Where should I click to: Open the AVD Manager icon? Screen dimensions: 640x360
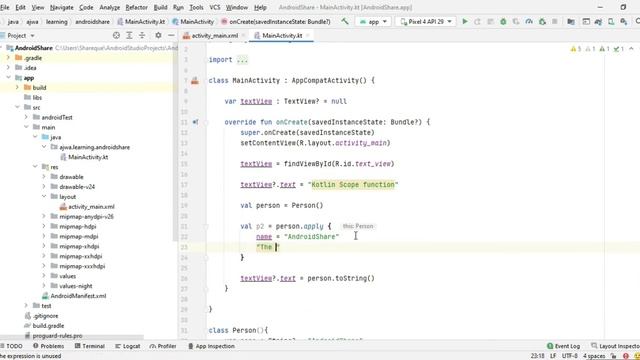click(x=611, y=21)
